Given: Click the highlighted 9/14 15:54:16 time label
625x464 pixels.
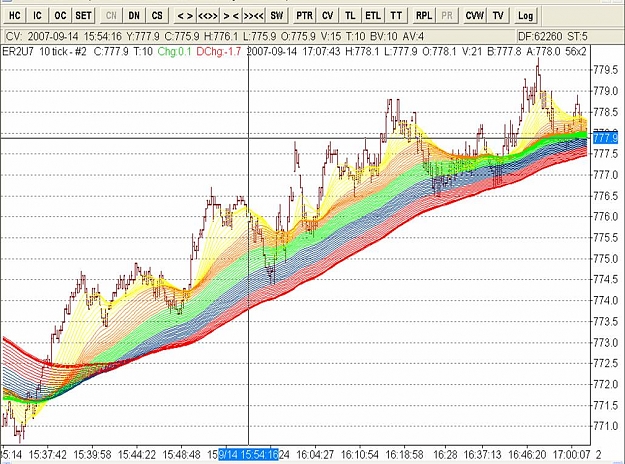Looking at the screenshot, I should coord(249,454).
